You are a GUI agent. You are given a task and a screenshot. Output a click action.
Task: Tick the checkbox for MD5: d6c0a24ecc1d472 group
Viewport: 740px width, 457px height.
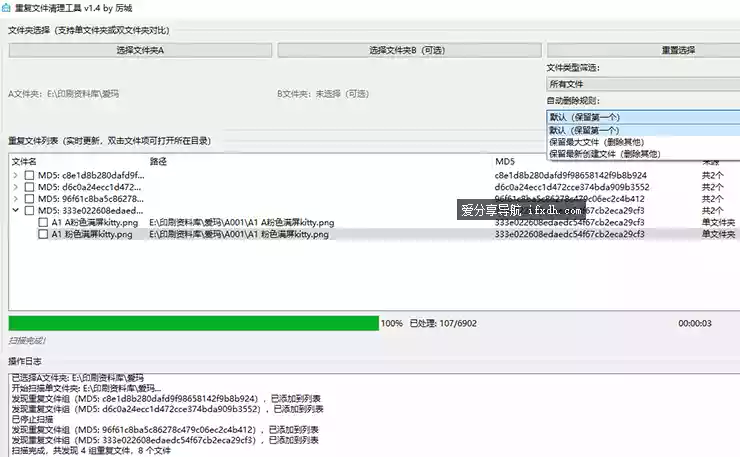pyautogui.click(x=29, y=187)
